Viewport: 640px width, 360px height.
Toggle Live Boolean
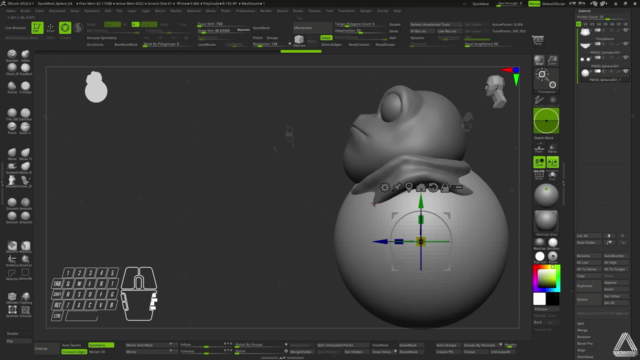(x=16, y=28)
